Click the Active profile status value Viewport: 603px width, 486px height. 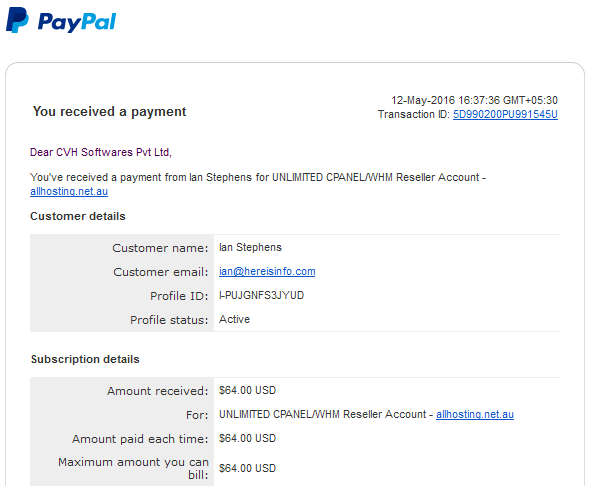(x=234, y=319)
